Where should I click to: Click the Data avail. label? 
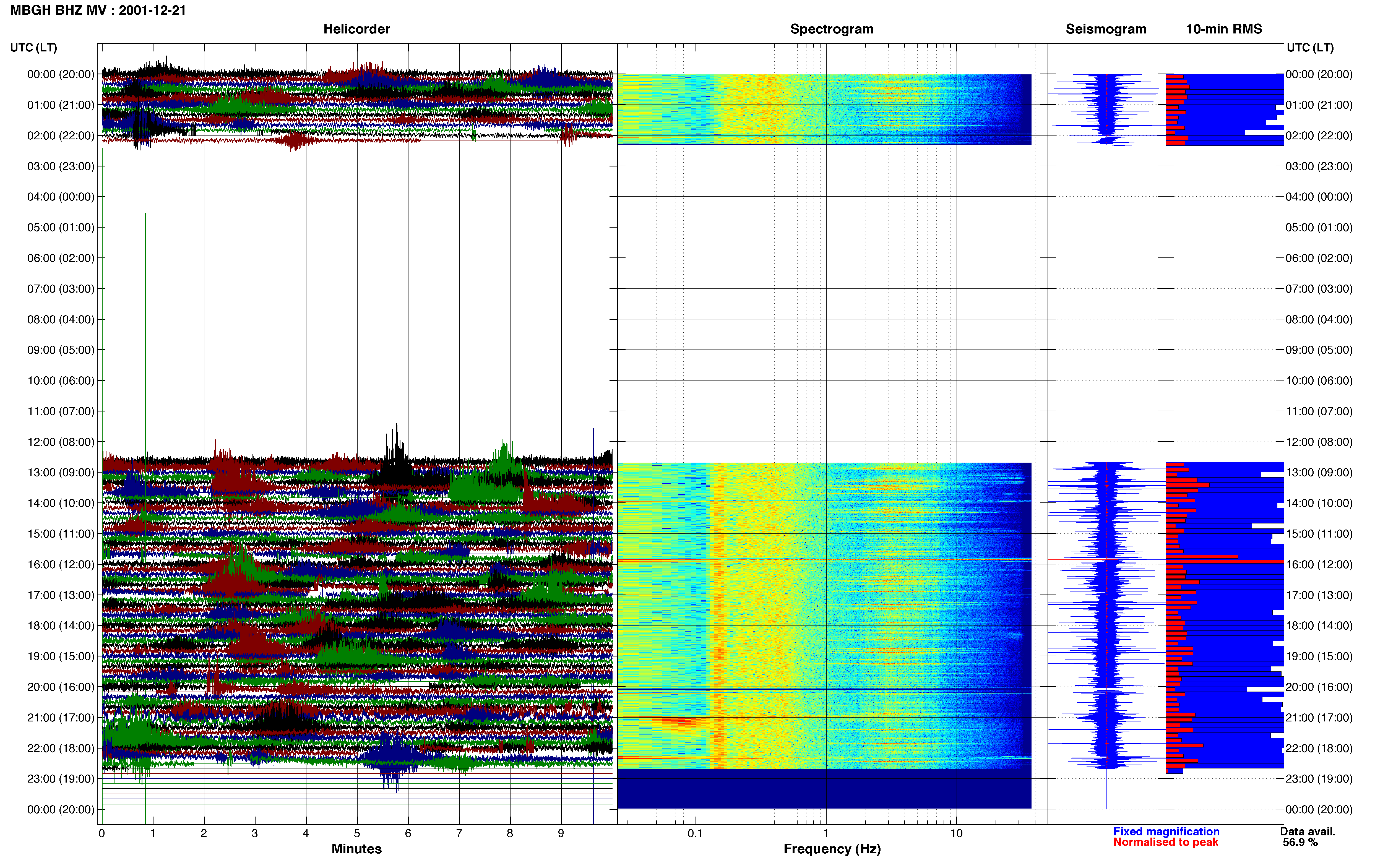(1308, 831)
